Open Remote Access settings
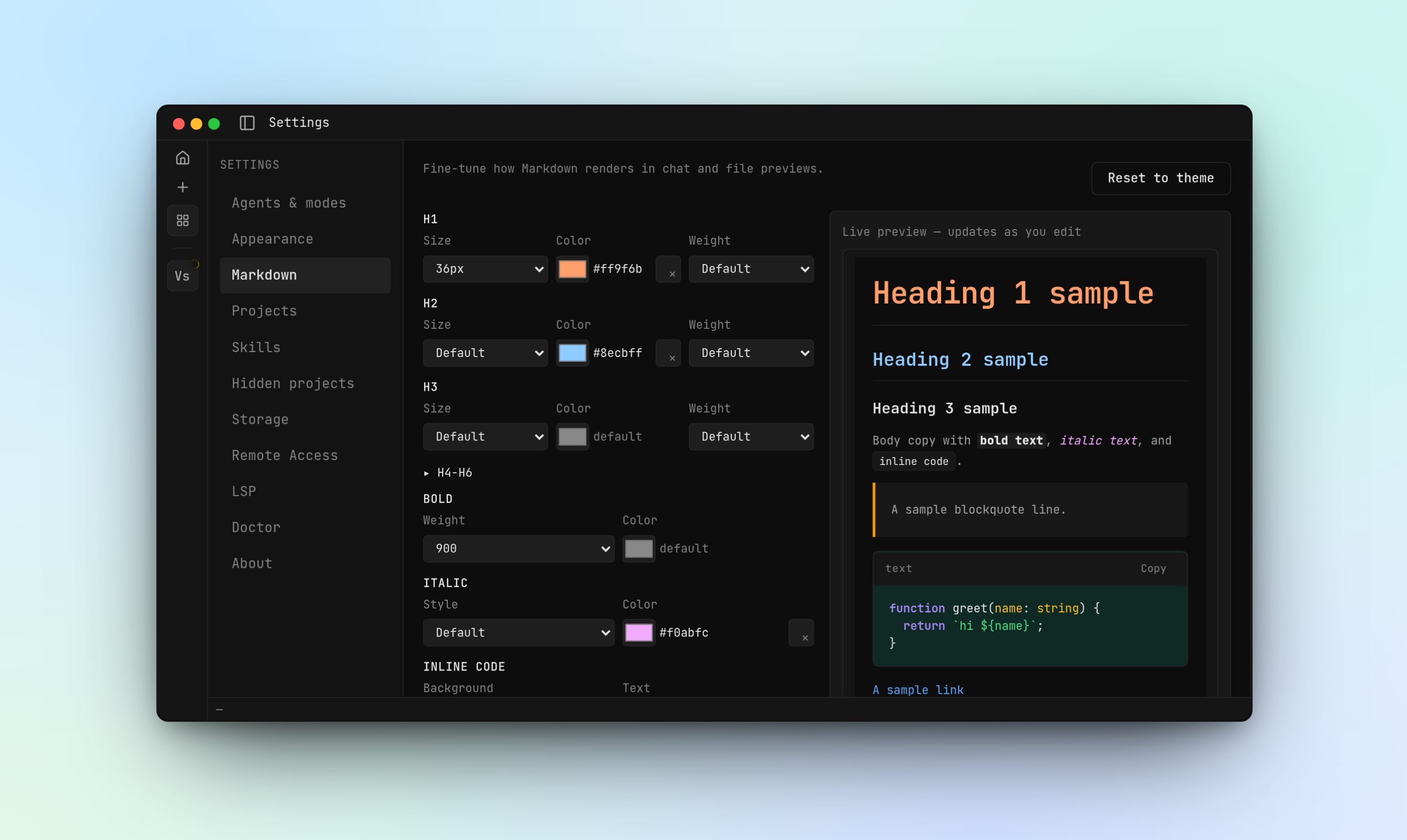The height and width of the screenshot is (840, 1407). coord(305,456)
